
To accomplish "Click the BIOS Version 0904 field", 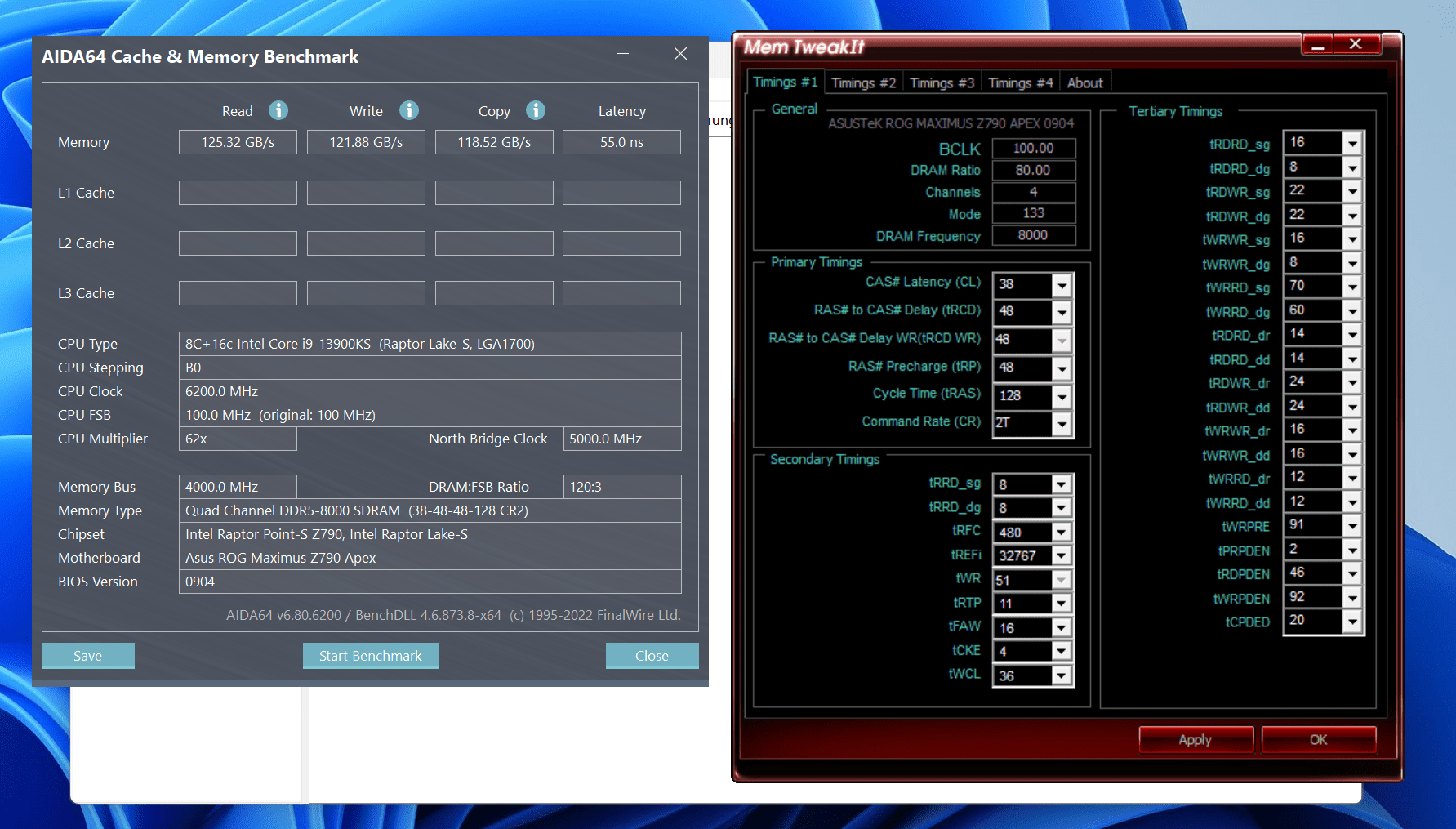I will [x=430, y=582].
